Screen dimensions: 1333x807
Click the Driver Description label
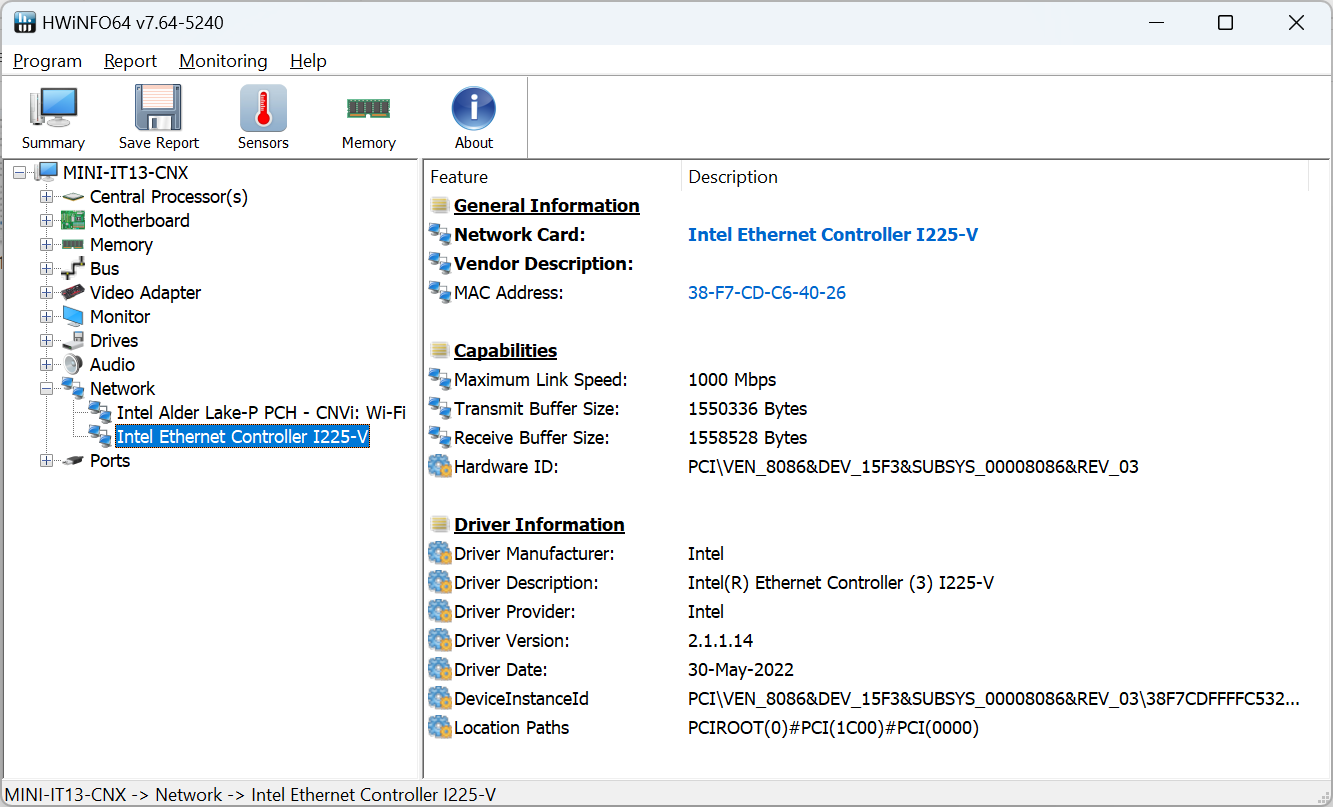[526, 582]
